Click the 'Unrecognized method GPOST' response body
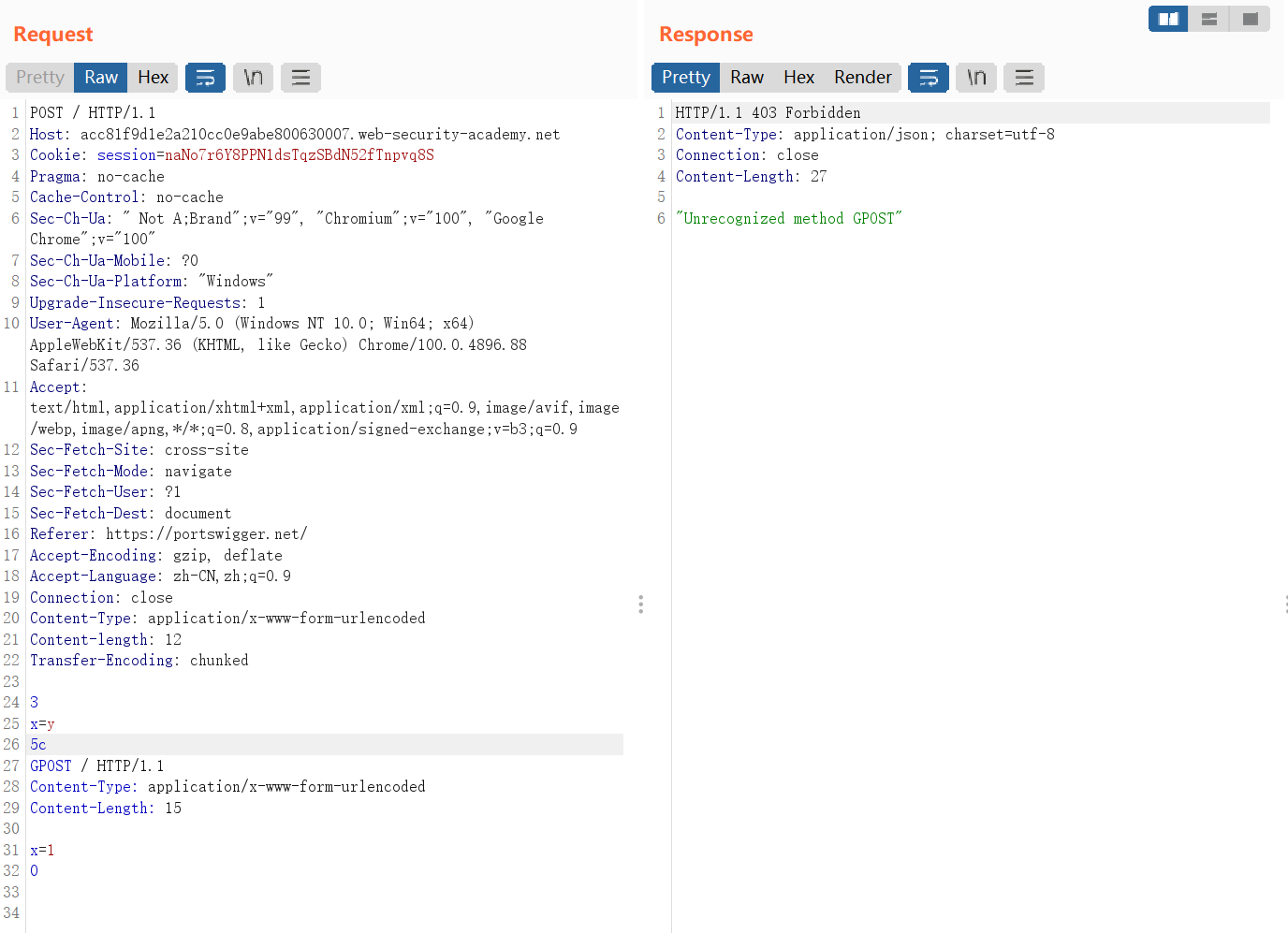Image resolution: width=1288 pixels, height=933 pixels. [x=789, y=219]
